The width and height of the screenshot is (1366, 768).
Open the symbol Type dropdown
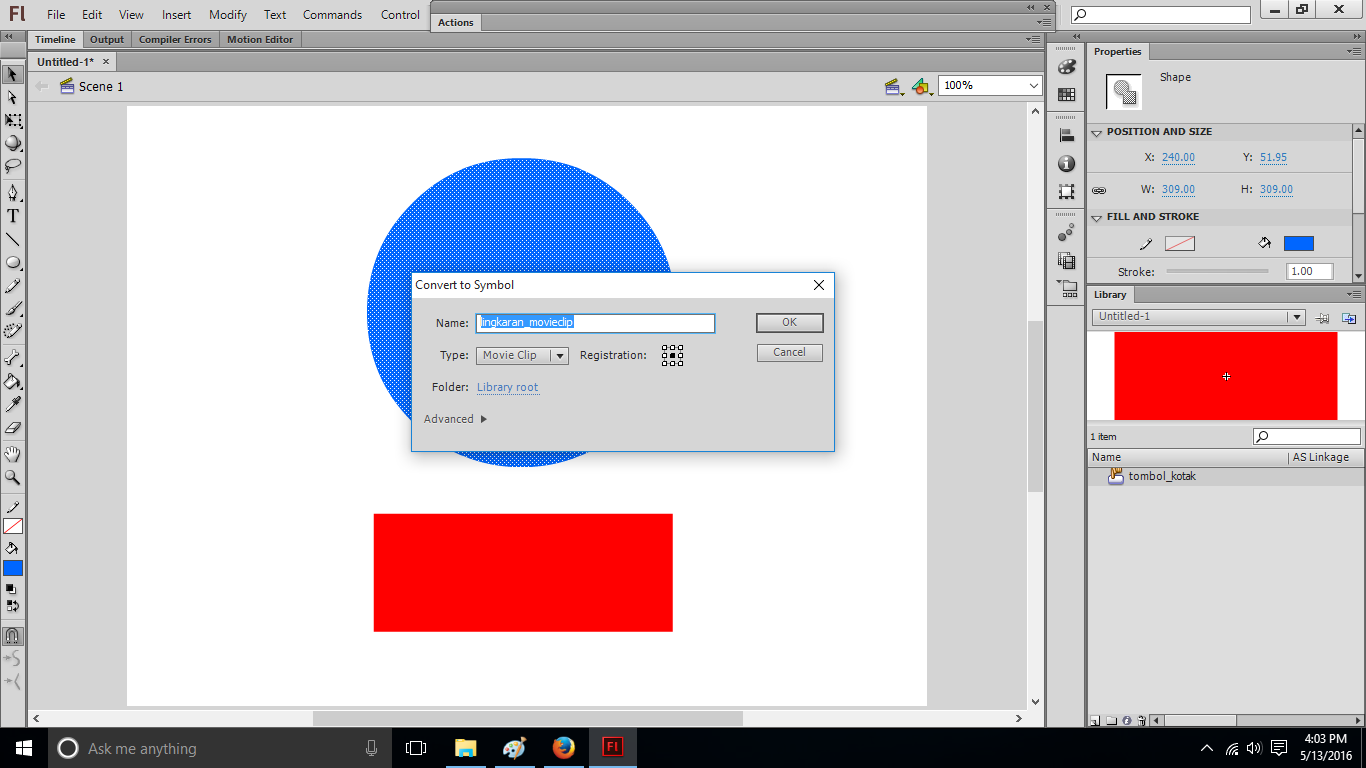[x=522, y=355]
